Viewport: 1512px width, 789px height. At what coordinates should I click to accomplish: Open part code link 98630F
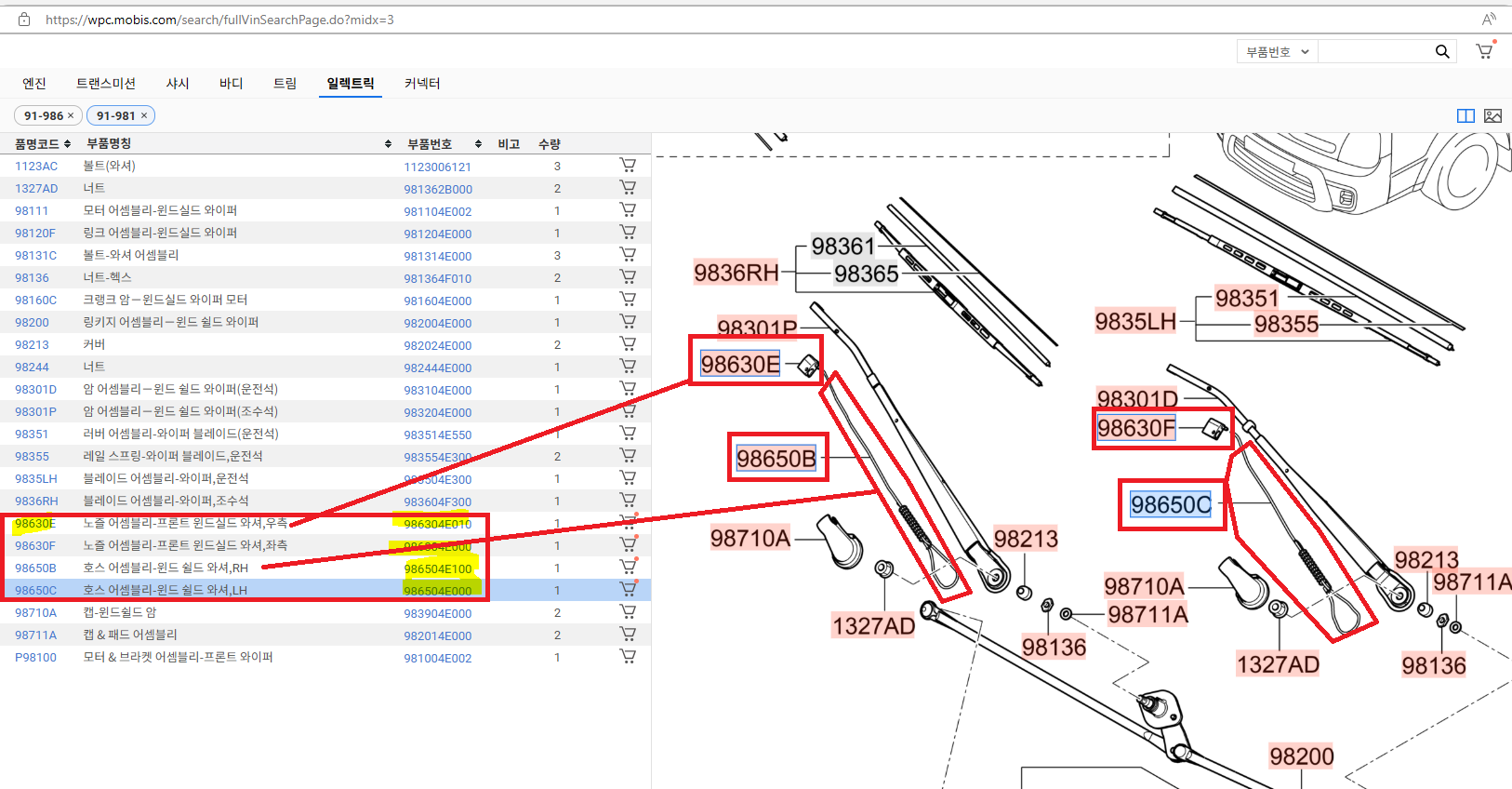click(x=35, y=546)
